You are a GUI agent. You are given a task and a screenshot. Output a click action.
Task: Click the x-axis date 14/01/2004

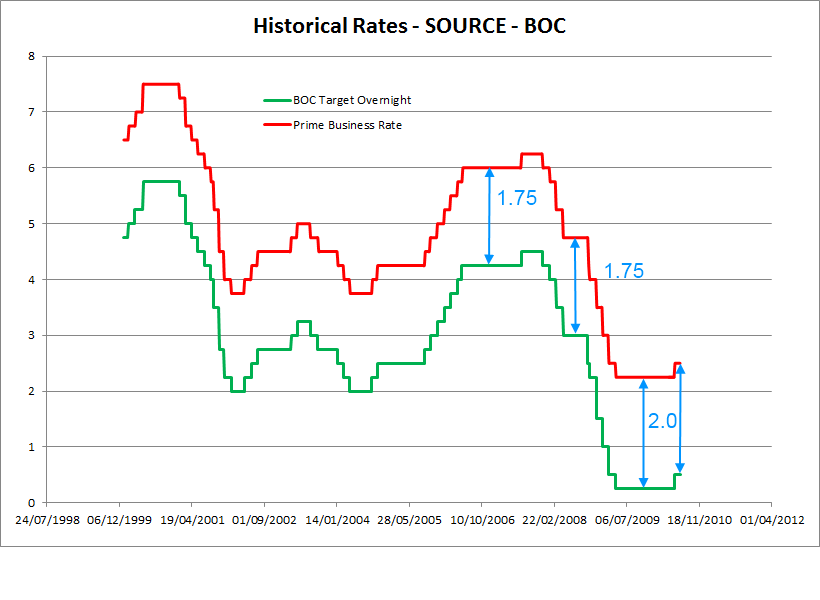[x=337, y=520]
